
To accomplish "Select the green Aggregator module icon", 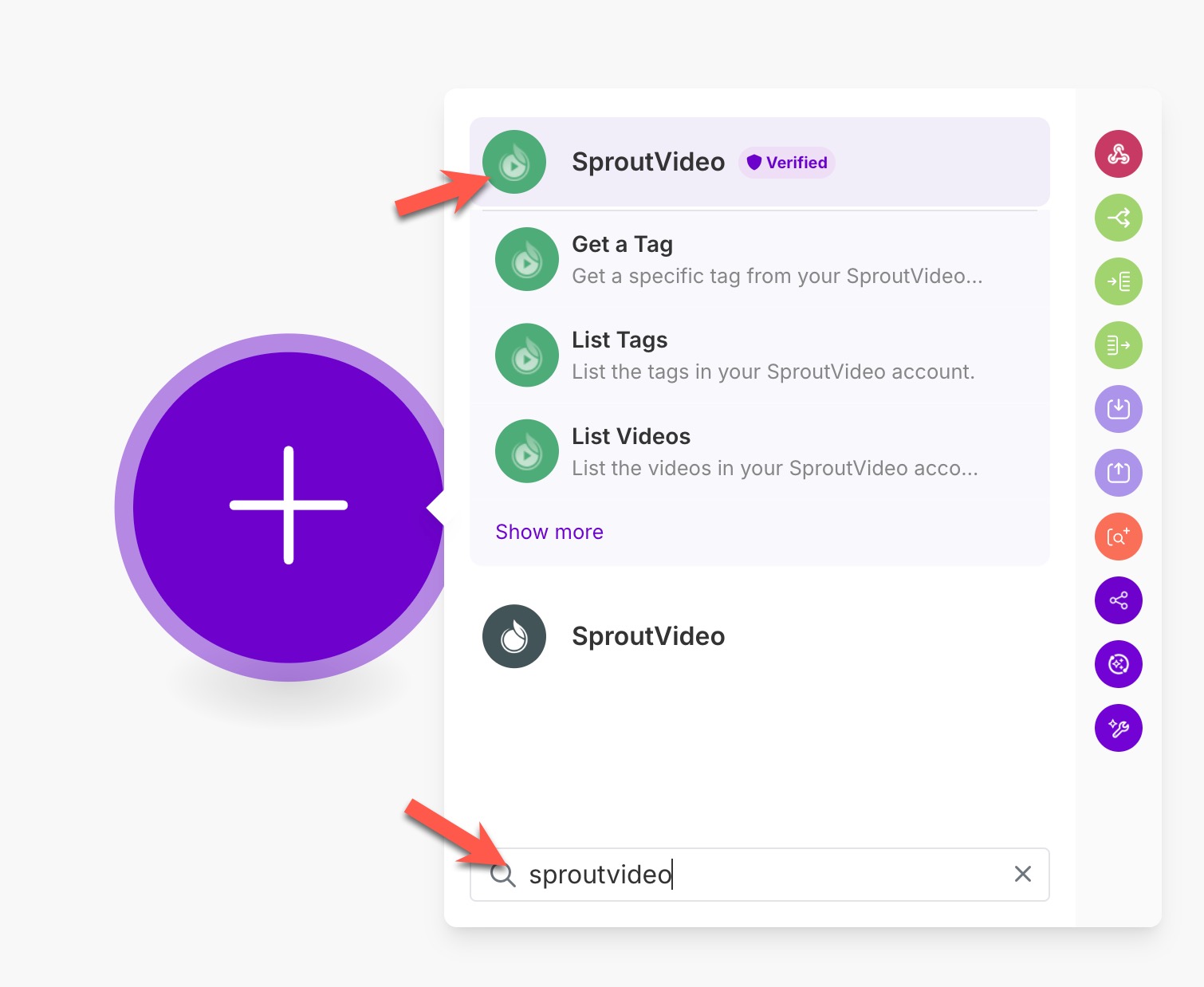I will click(x=1118, y=344).
